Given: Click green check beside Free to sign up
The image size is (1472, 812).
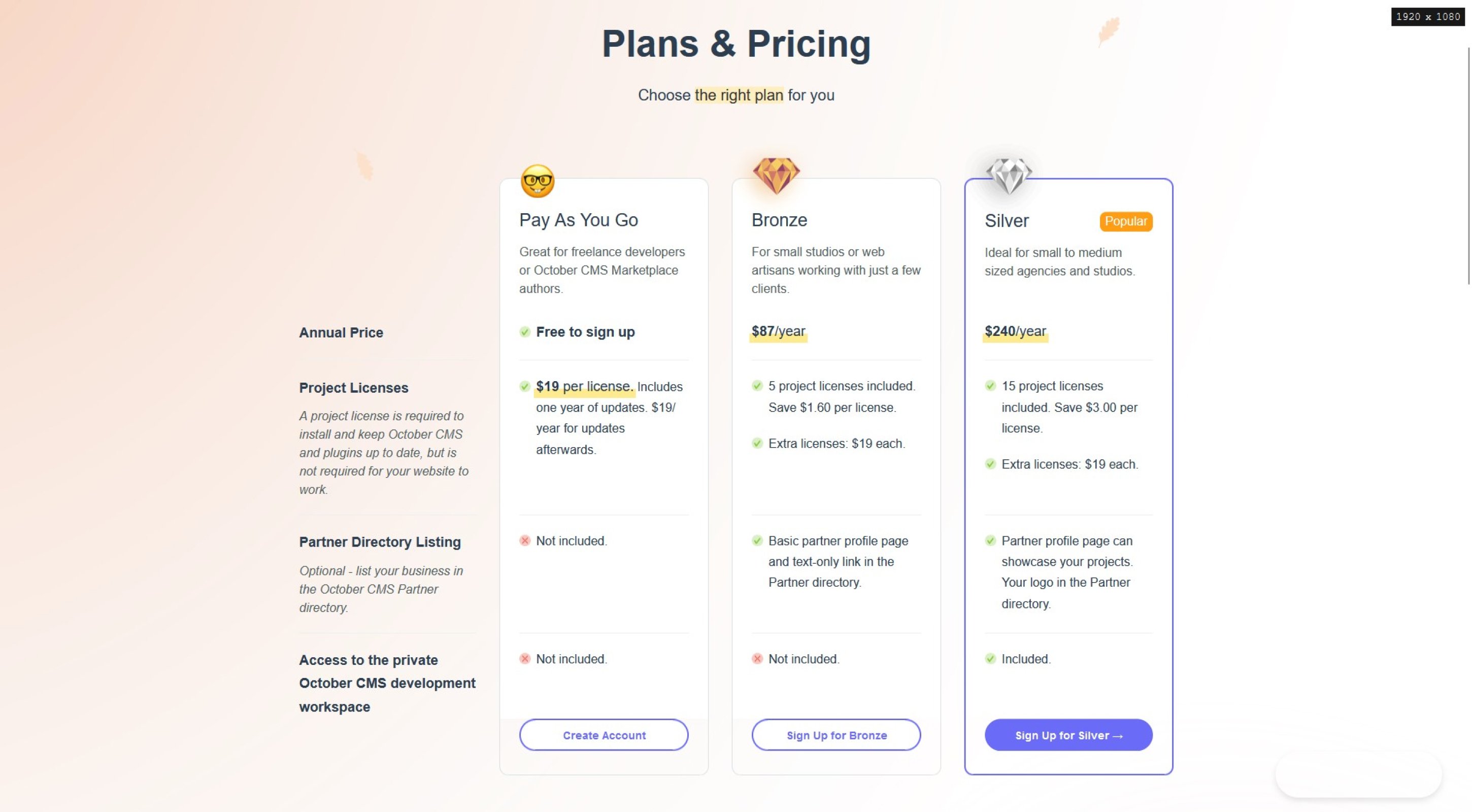Looking at the screenshot, I should tap(524, 332).
